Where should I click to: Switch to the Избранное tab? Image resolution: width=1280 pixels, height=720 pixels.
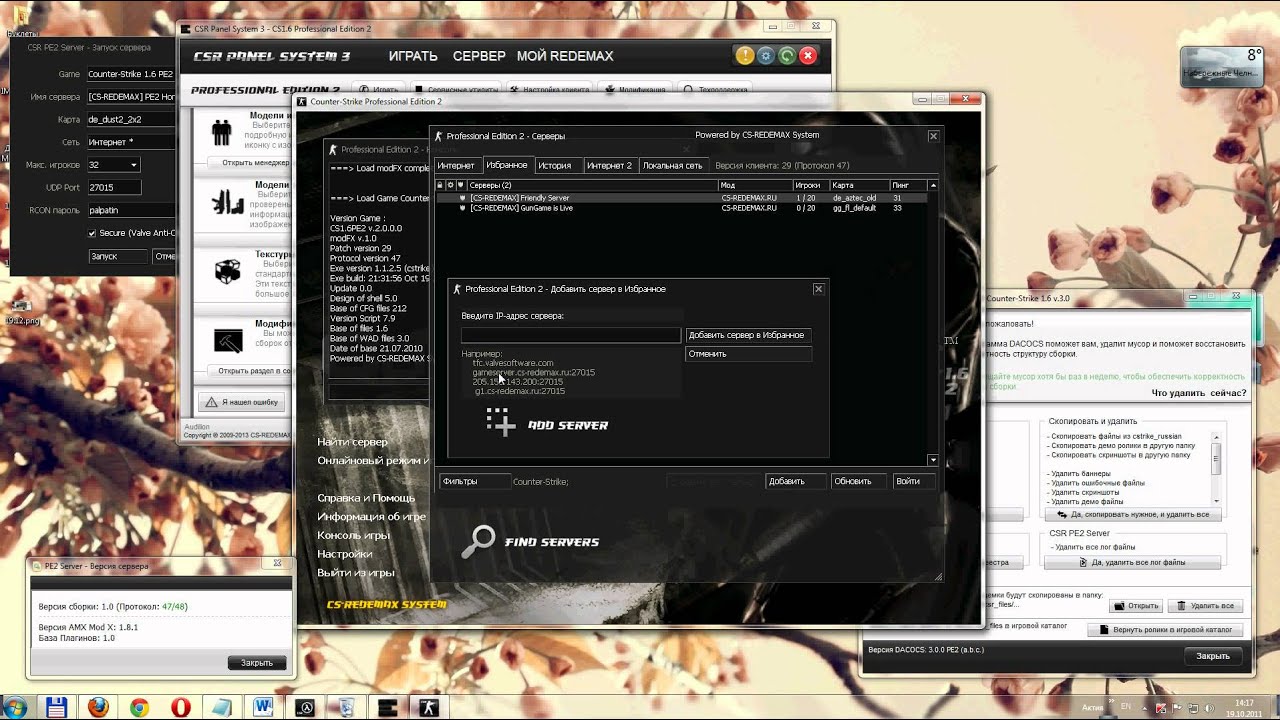click(x=506, y=165)
